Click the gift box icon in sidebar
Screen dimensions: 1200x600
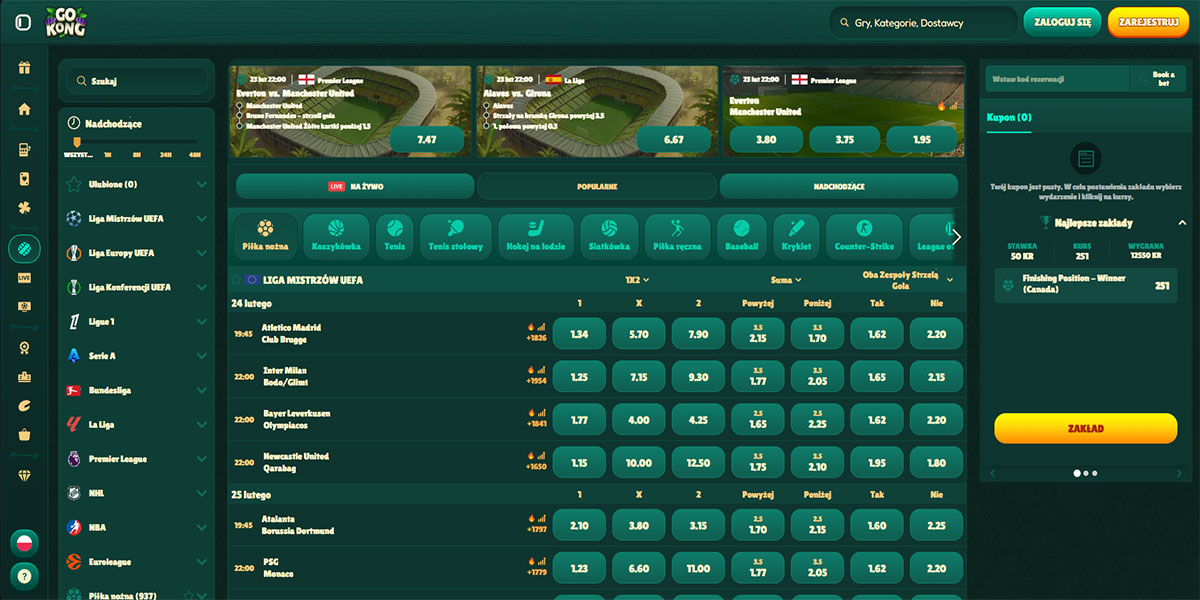(x=24, y=69)
